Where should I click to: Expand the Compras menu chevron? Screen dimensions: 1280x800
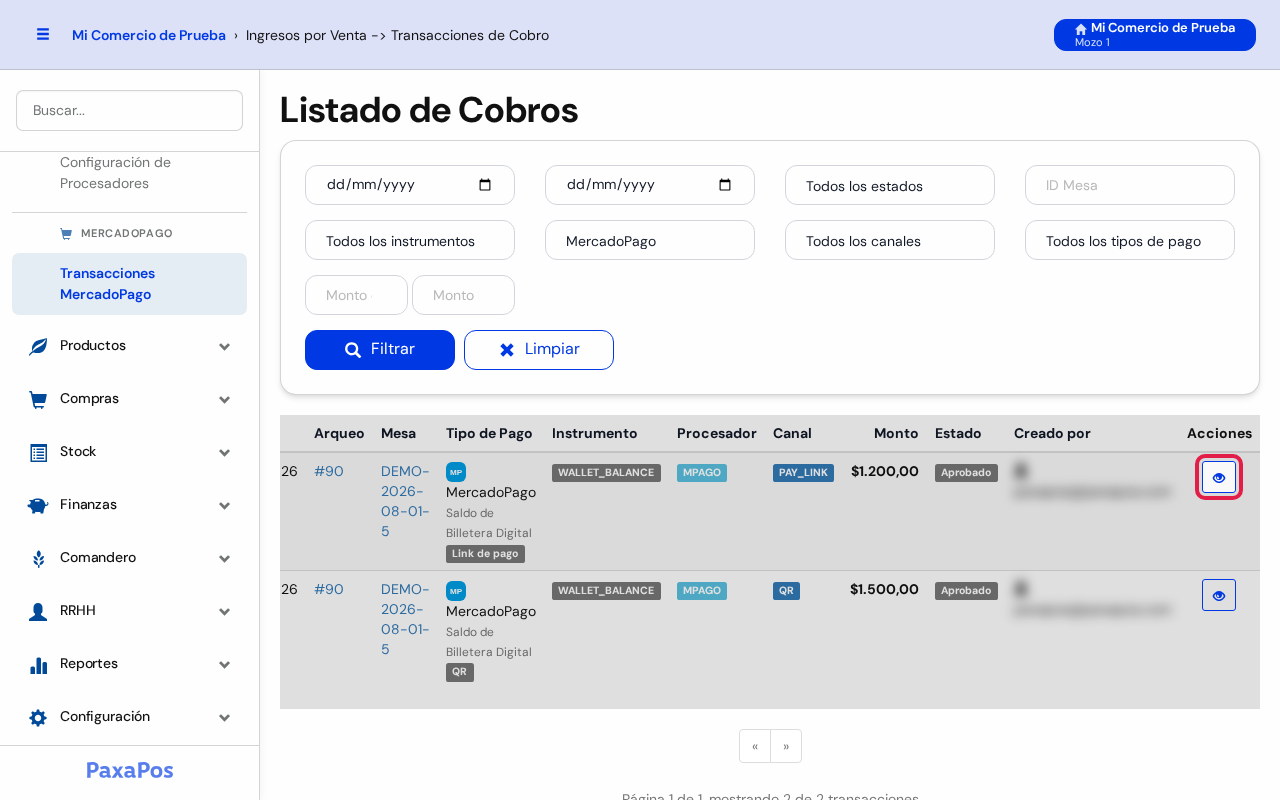pyautogui.click(x=225, y=399)
